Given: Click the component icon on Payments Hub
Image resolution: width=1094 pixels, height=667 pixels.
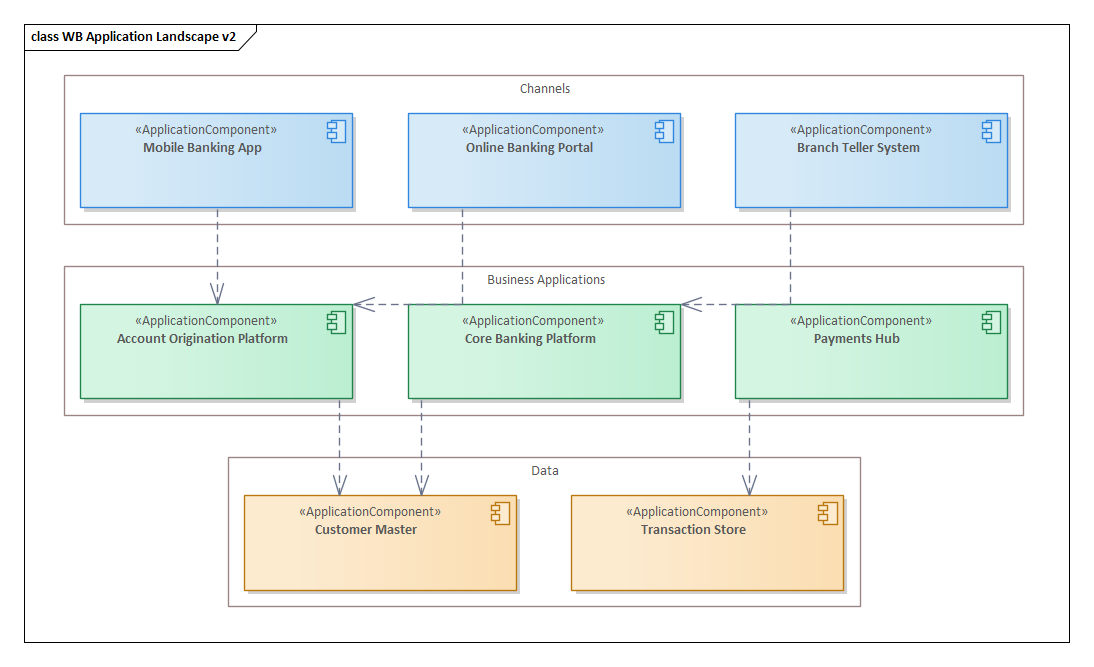Looking at the screenshot, I should coord(991,322).
